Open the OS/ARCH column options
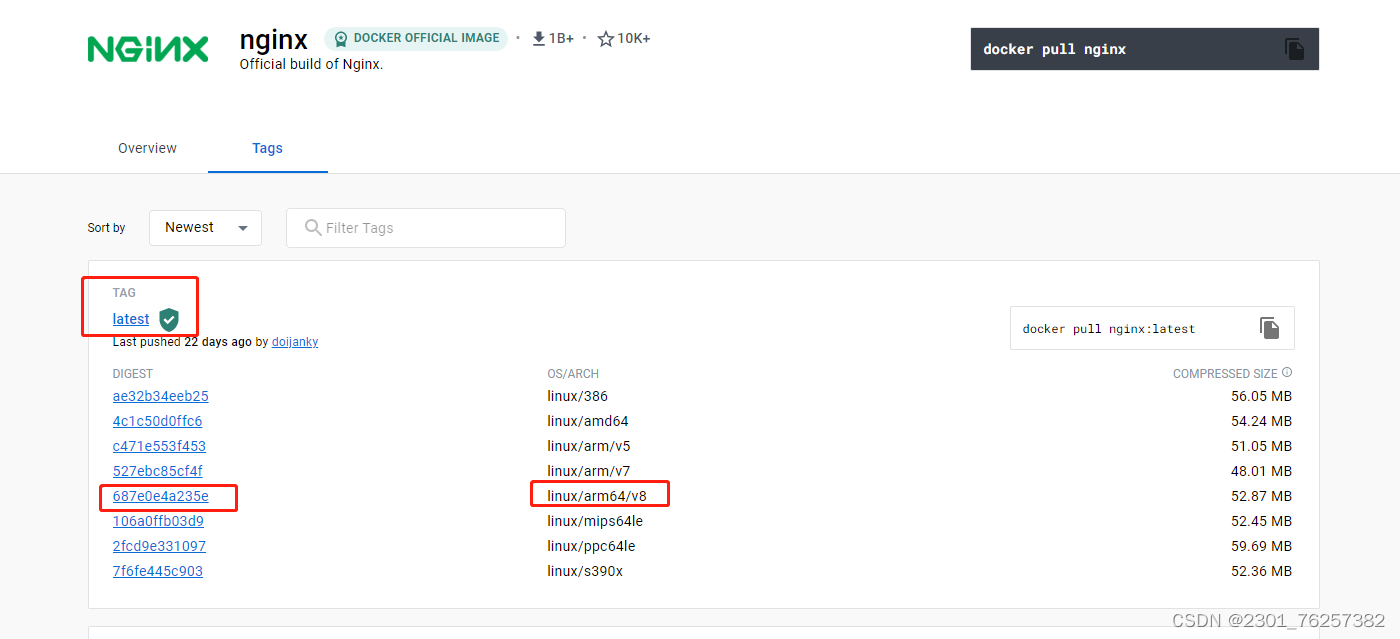 573,373
